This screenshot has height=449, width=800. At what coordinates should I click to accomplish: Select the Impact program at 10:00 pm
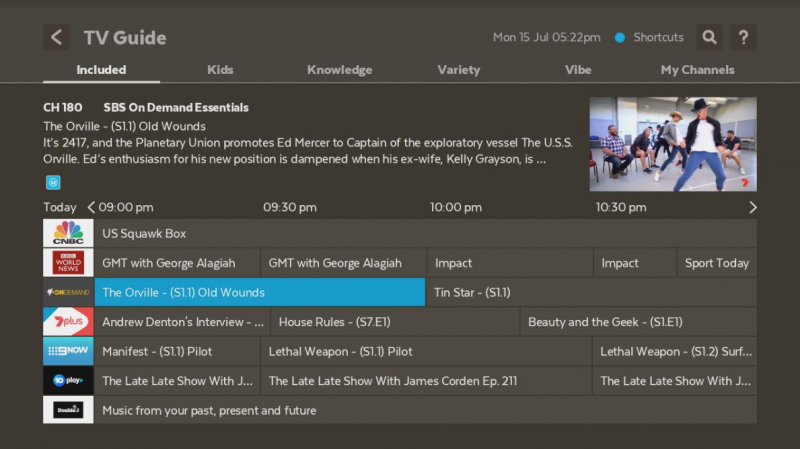510,263
